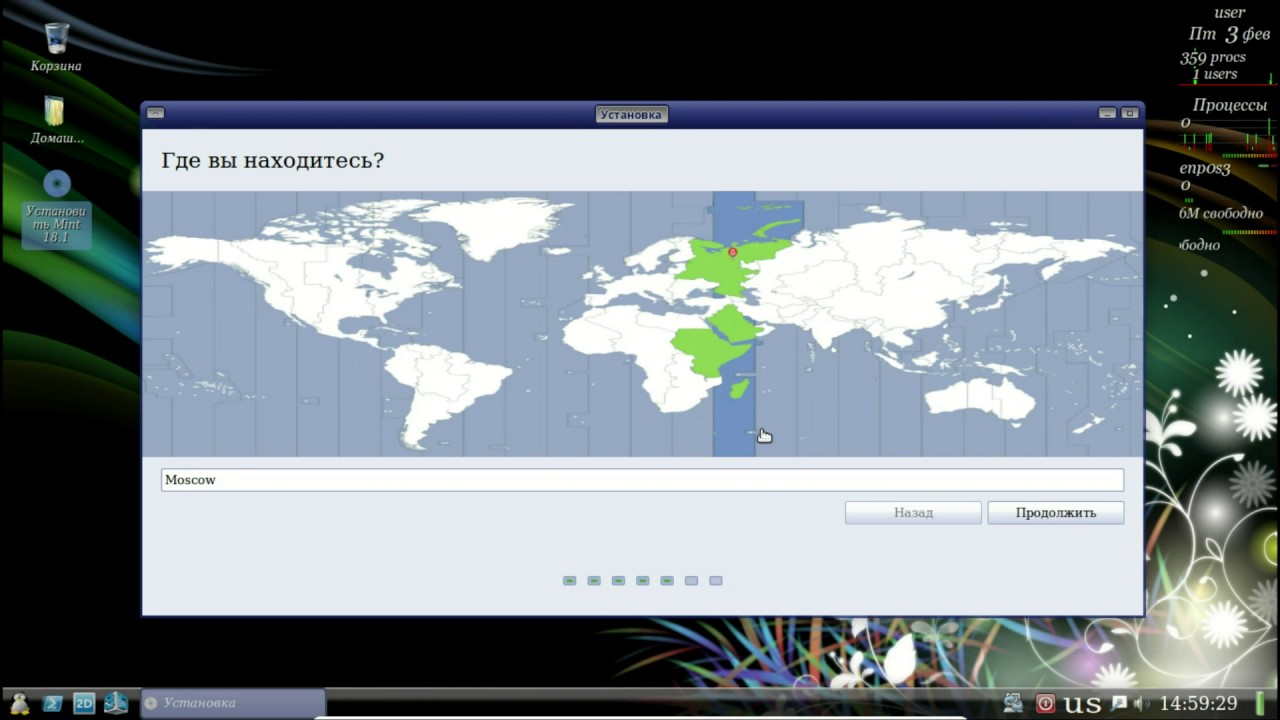
Task: Open the volume speaker tray icon
Action: pyautogui.click(x=1141, y=703)
